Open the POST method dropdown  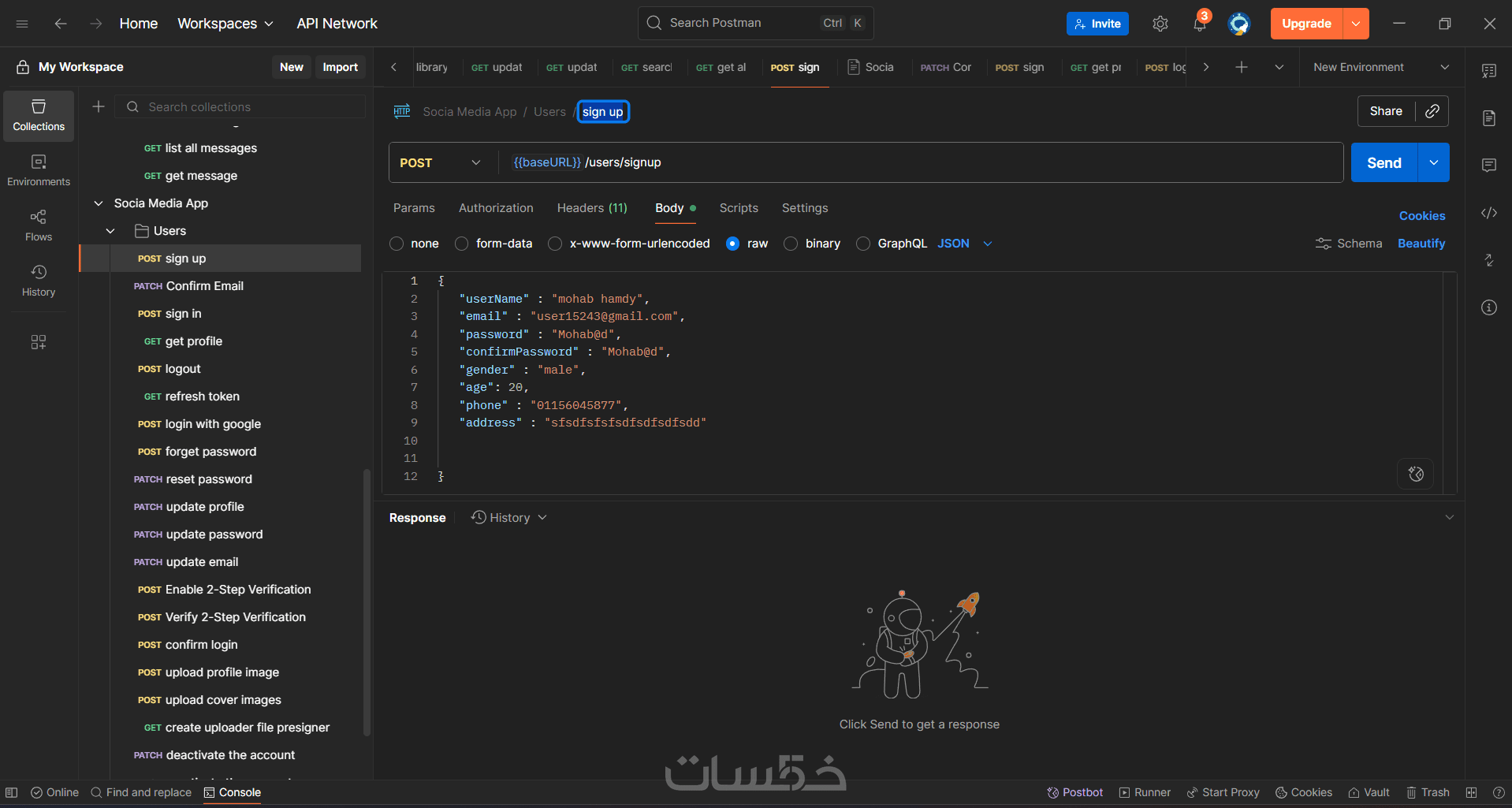pyautogui.click(x=440, y=162)
